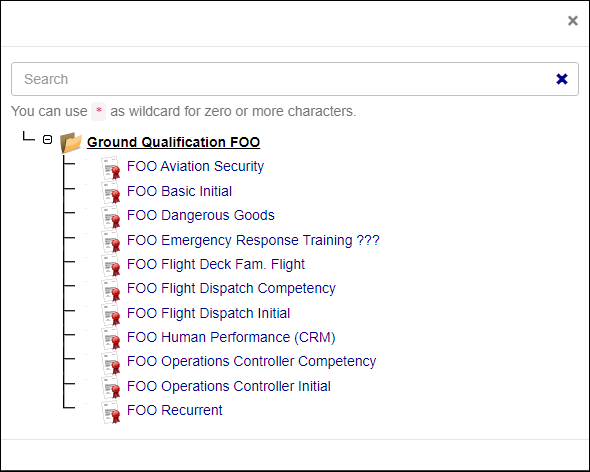Select the Ground Qualification FOO folder label
The image size is (590, 472).
[173, 142]
